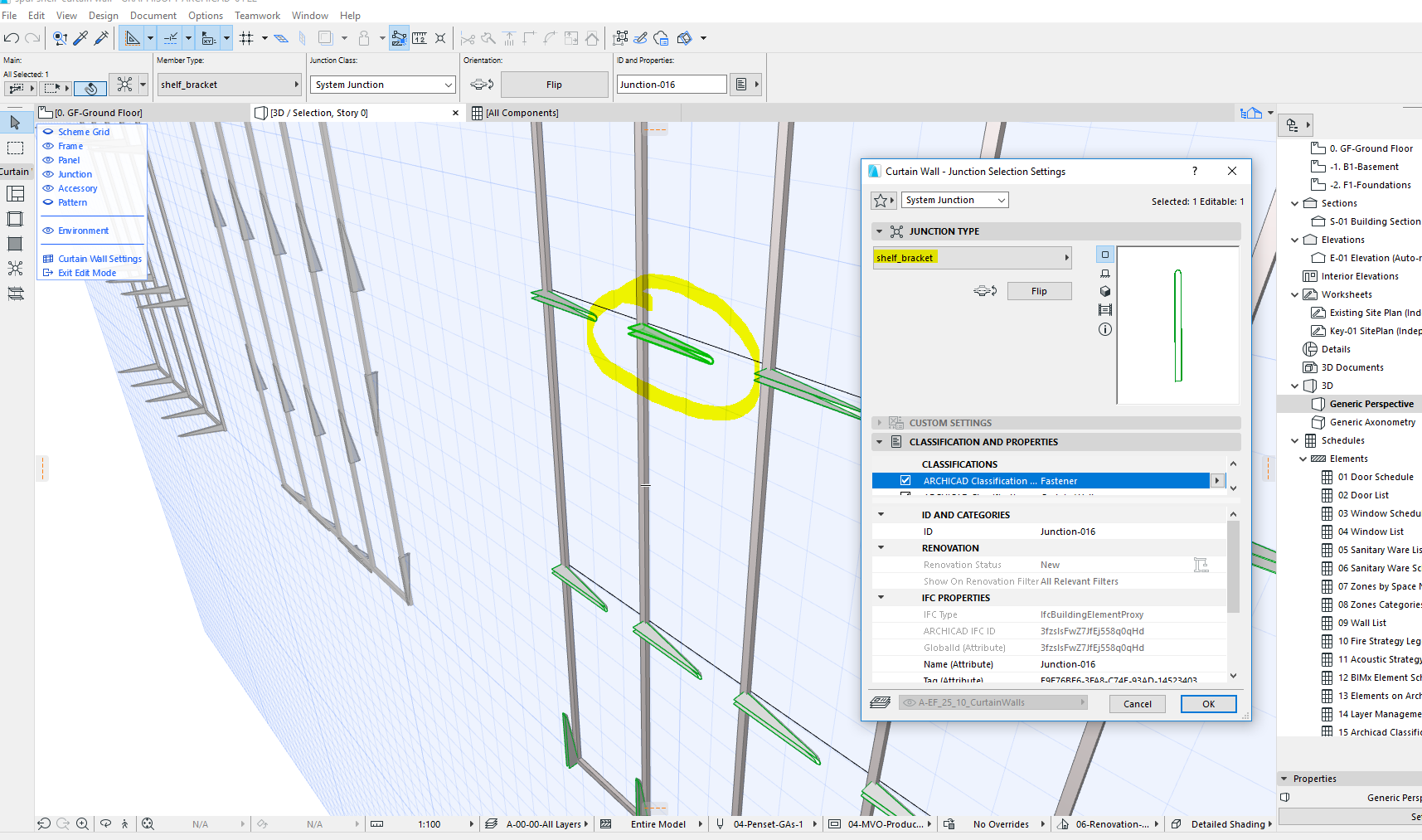The width and height of the screenshot is (1422, 840).
Task: Open the Marquee tool in the toolbox
Action: pyautogui.click(x=15, y=148)
